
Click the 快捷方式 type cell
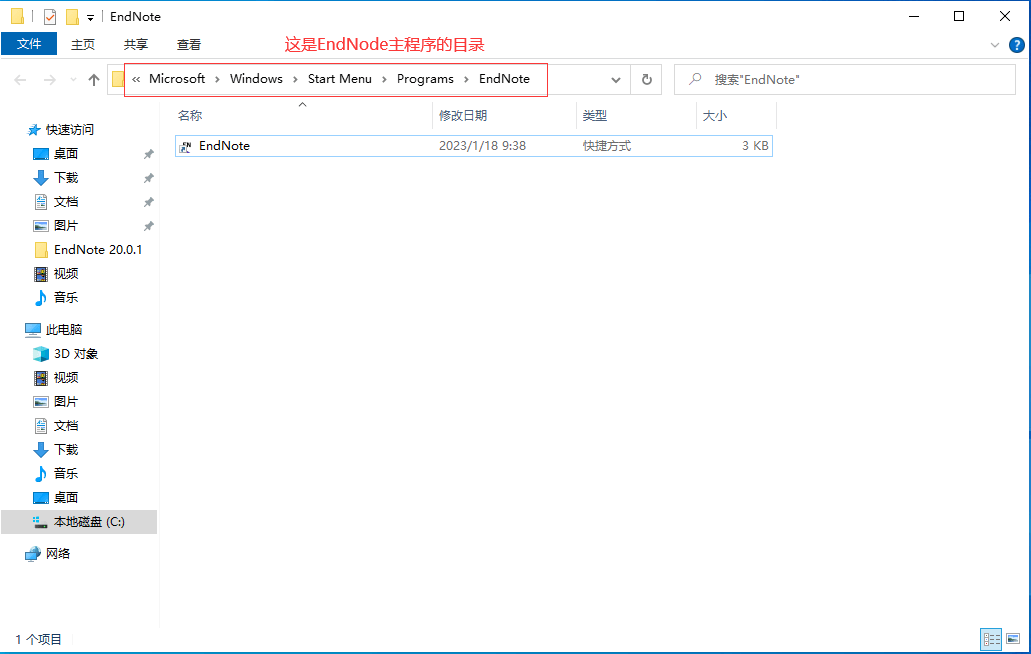(607, 146)
